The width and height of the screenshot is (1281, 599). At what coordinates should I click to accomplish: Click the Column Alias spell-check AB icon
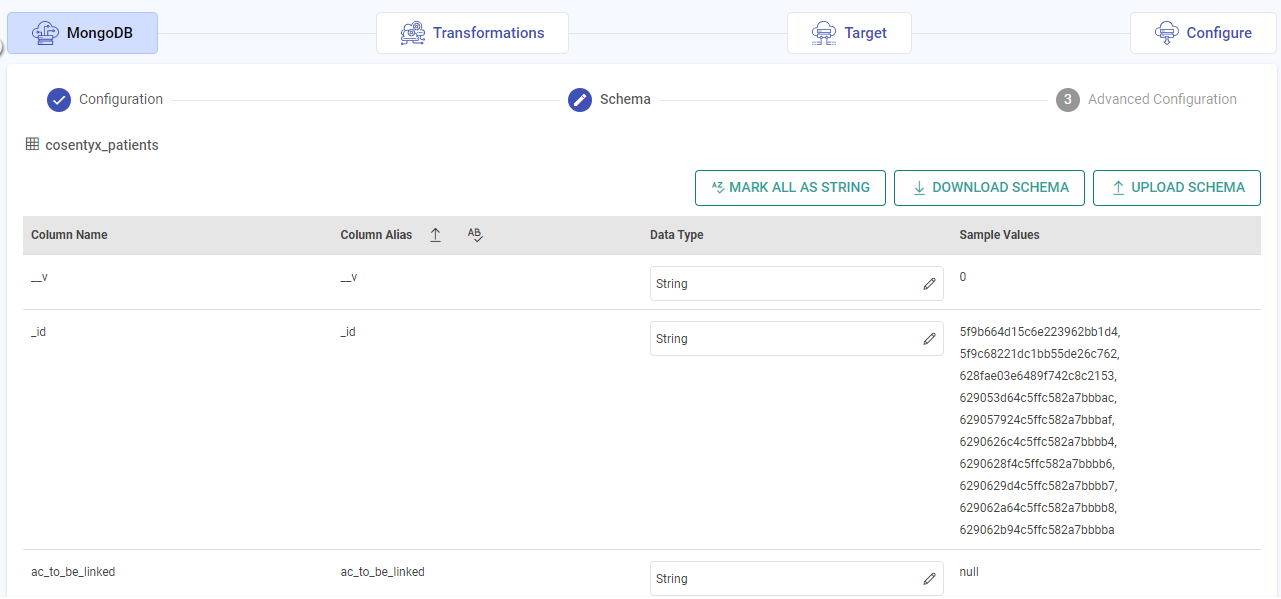(475, 235)
